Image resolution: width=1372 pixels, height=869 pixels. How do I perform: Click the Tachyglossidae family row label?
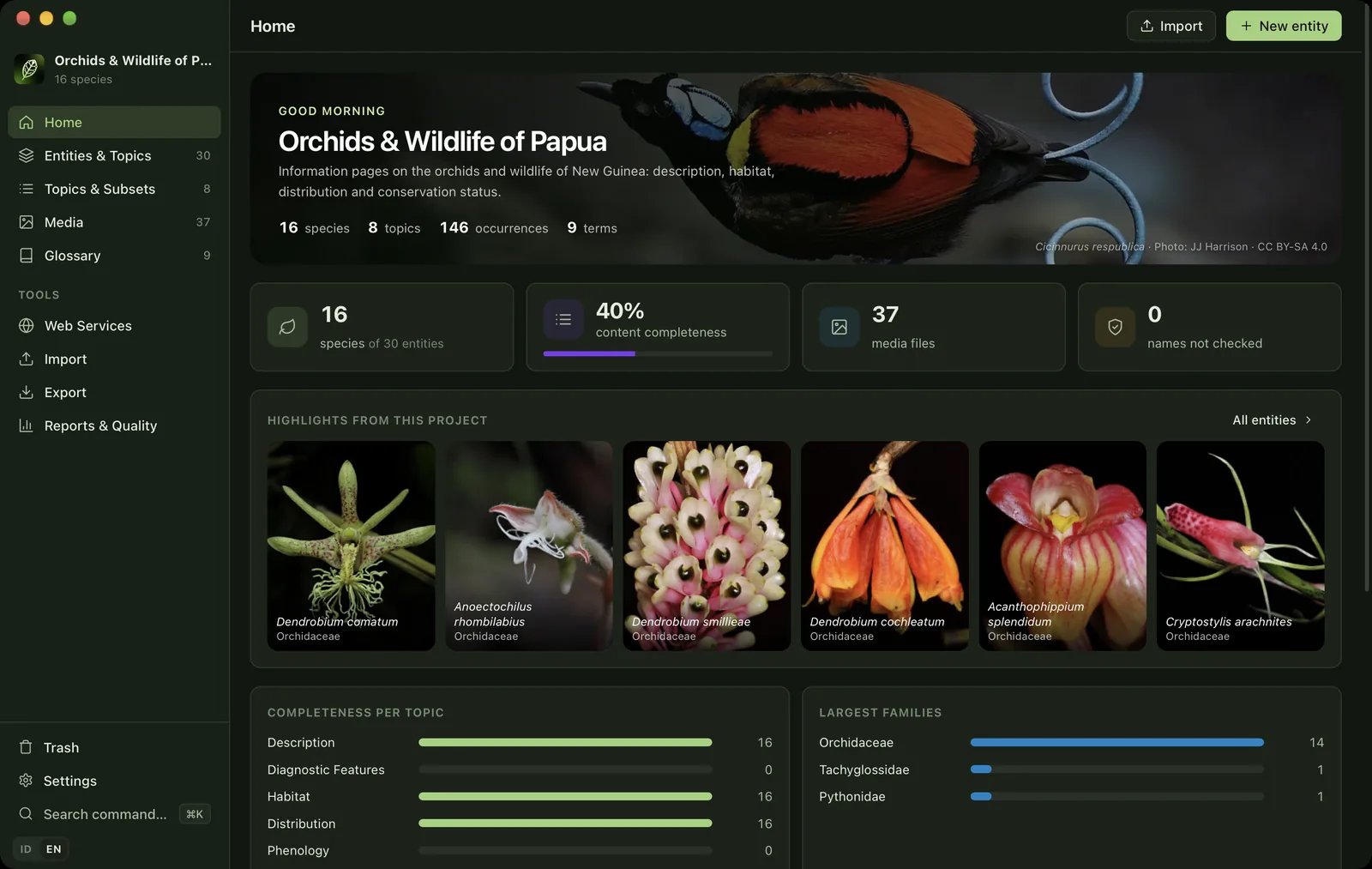pyautogui.click(x=864, y=770)
